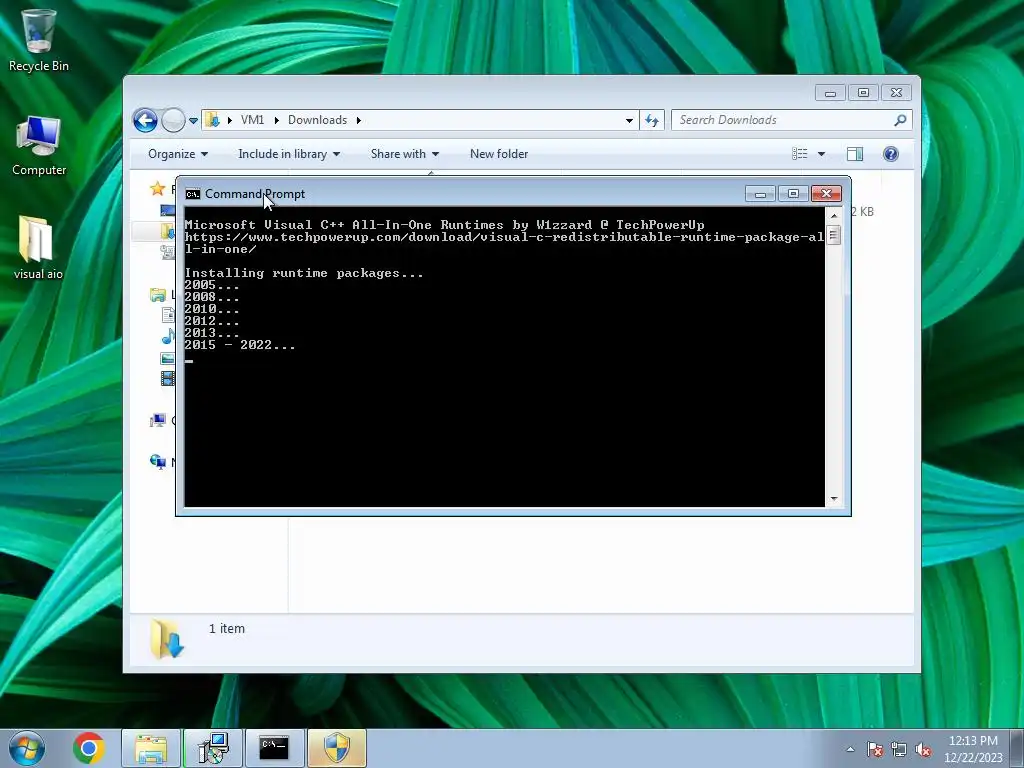Click New folder in the Explorer toolbar
1024x768 pixels.
[x=499, y=154]
